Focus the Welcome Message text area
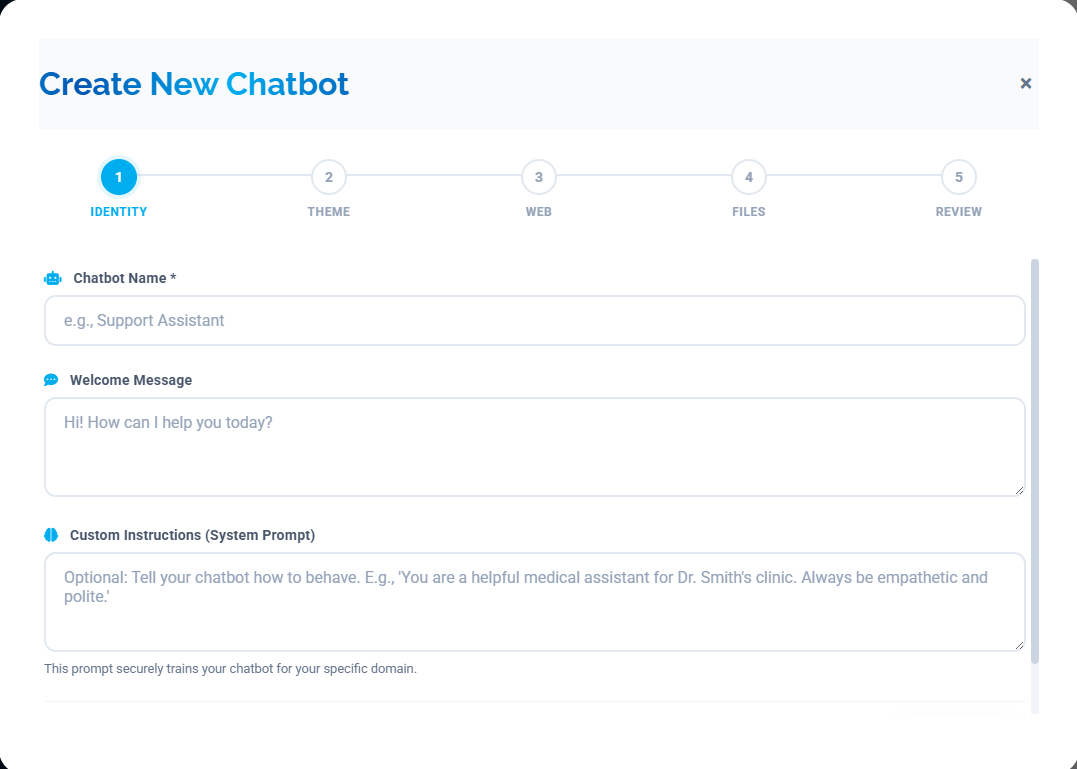 pyautogui.click(x=535, y=447)
